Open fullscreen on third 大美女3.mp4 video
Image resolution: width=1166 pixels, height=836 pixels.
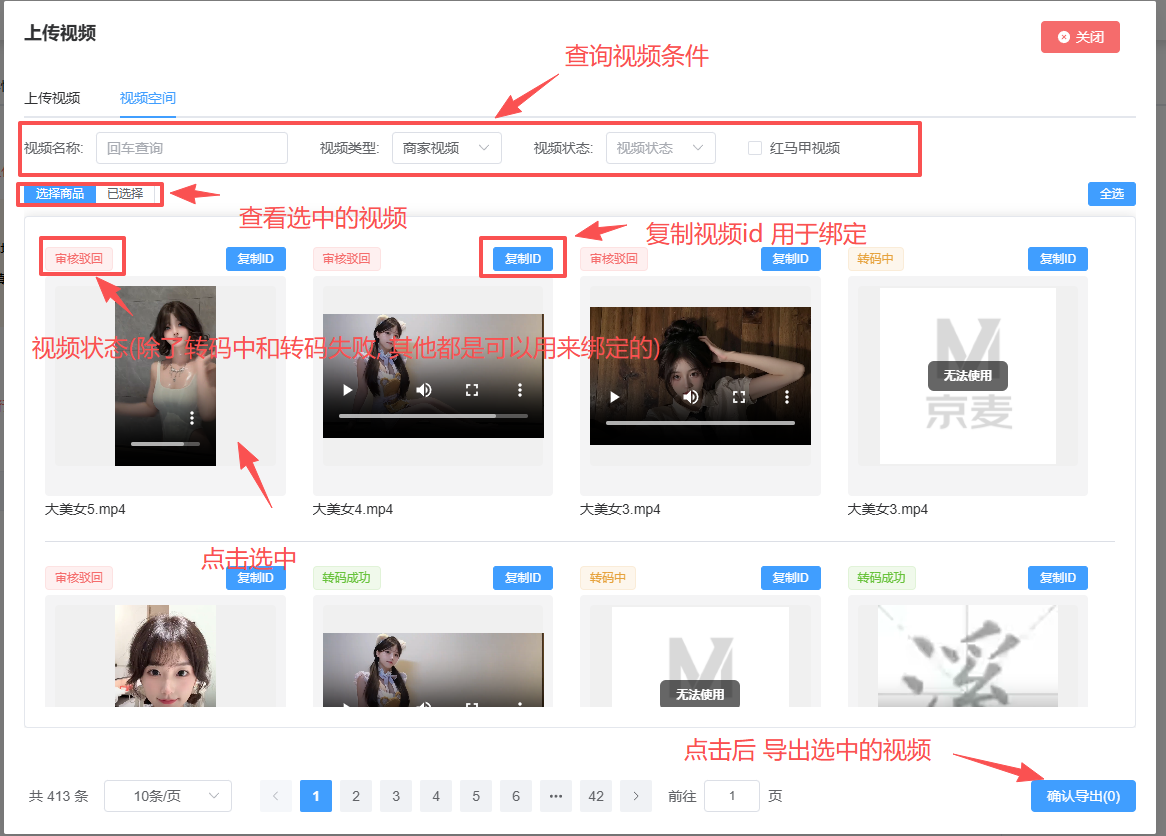click(739, 397)
